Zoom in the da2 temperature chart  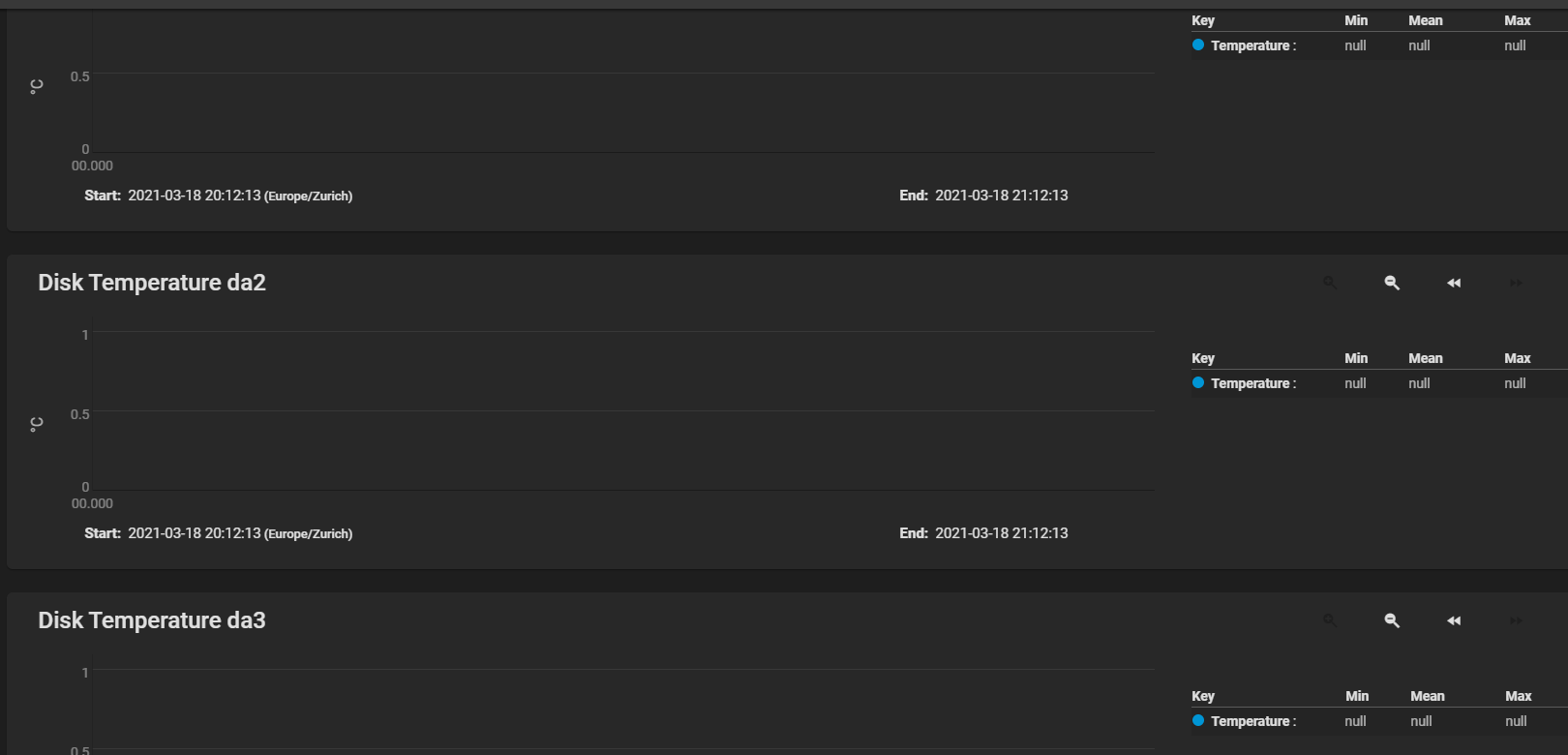tap(1330, 283)
